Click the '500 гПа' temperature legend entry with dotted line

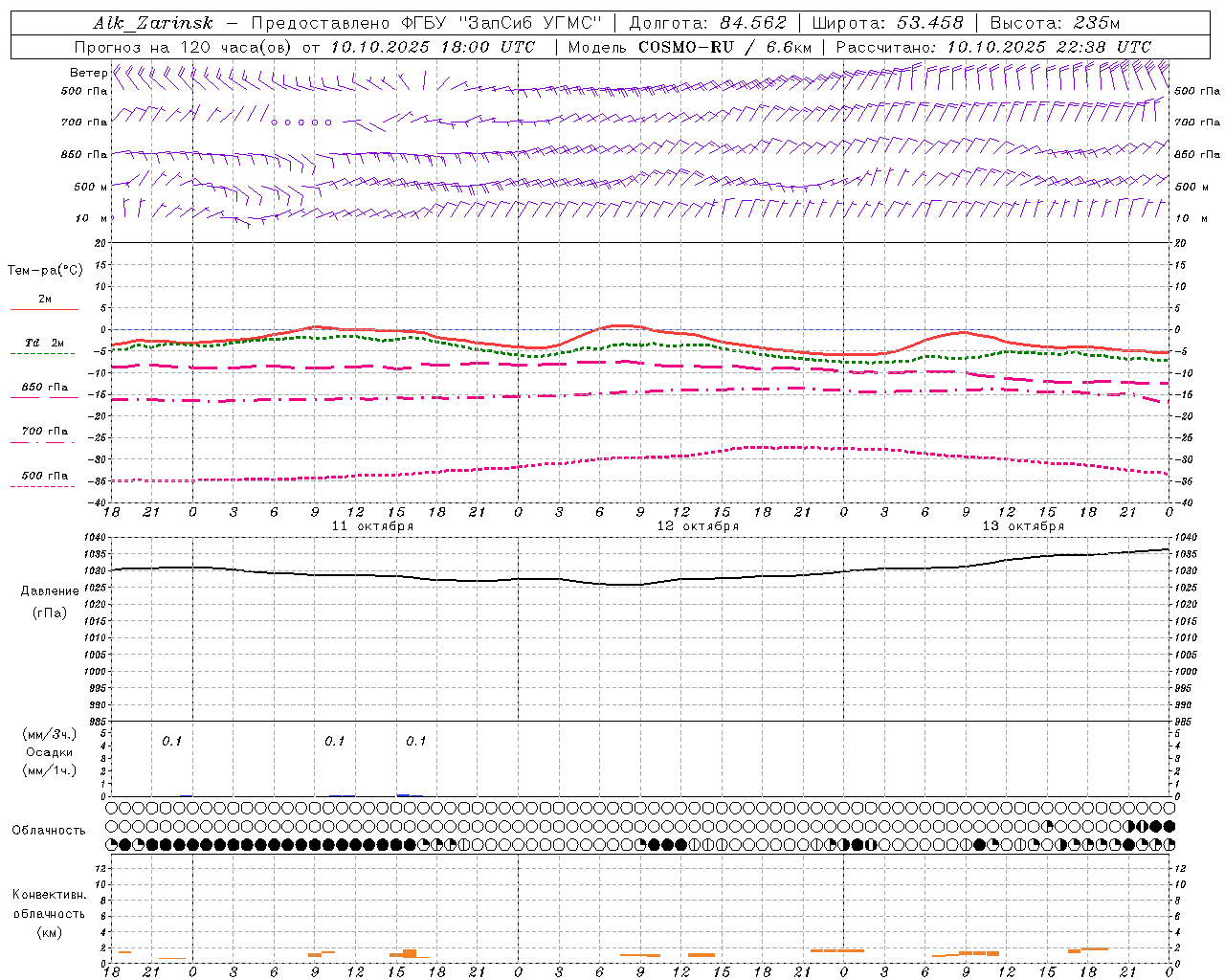click(45, 476)
